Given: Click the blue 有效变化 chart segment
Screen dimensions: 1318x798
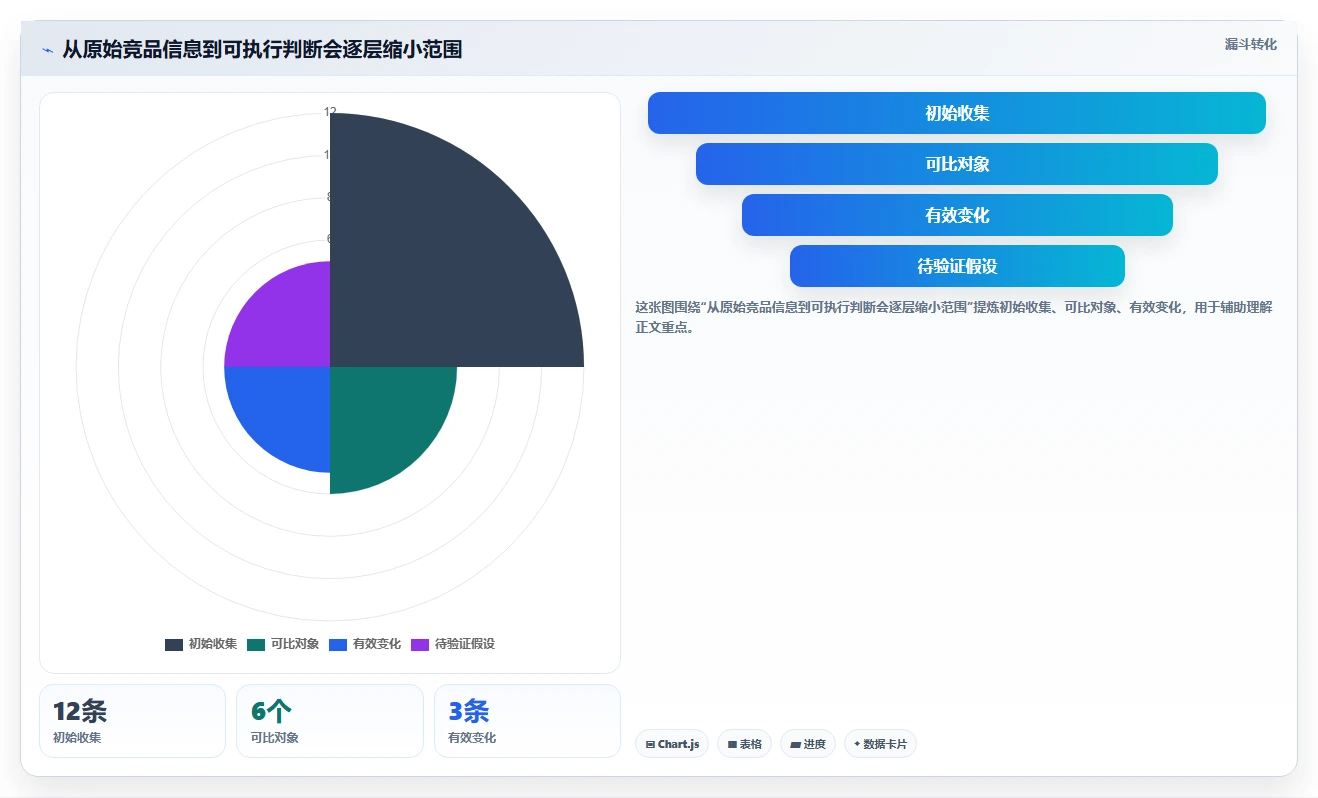Looking at the screenshot, I should 285,410.
